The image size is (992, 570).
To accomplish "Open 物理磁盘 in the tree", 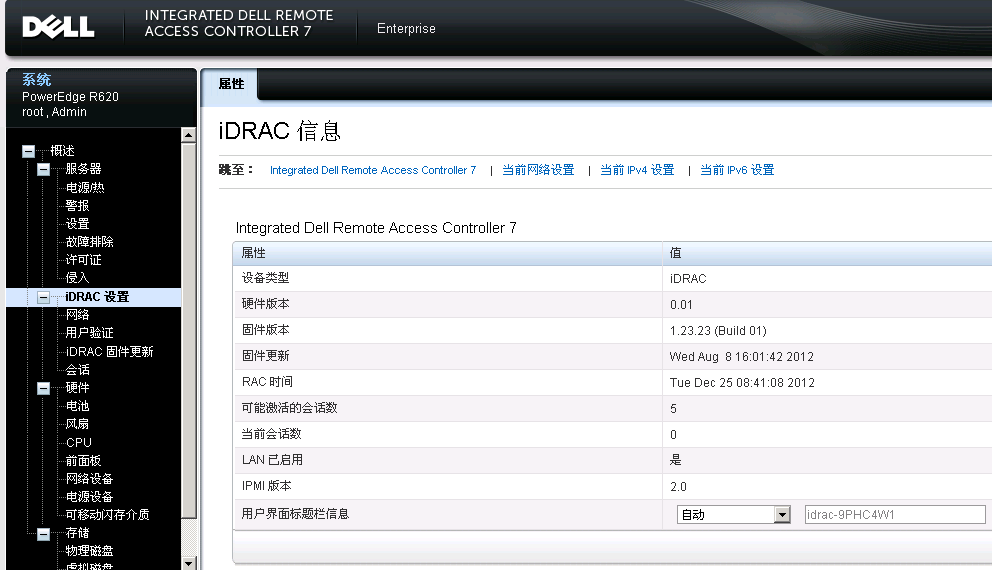I will click(x=90, y=552).
